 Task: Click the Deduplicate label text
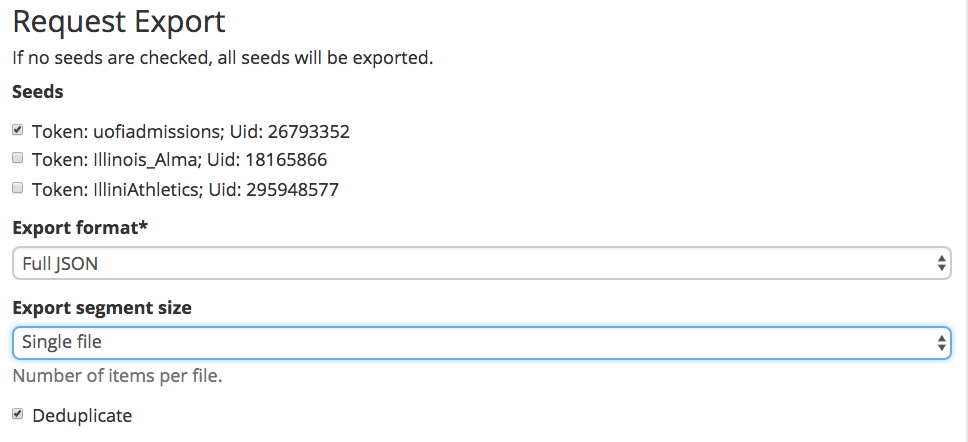click(82, 415)
